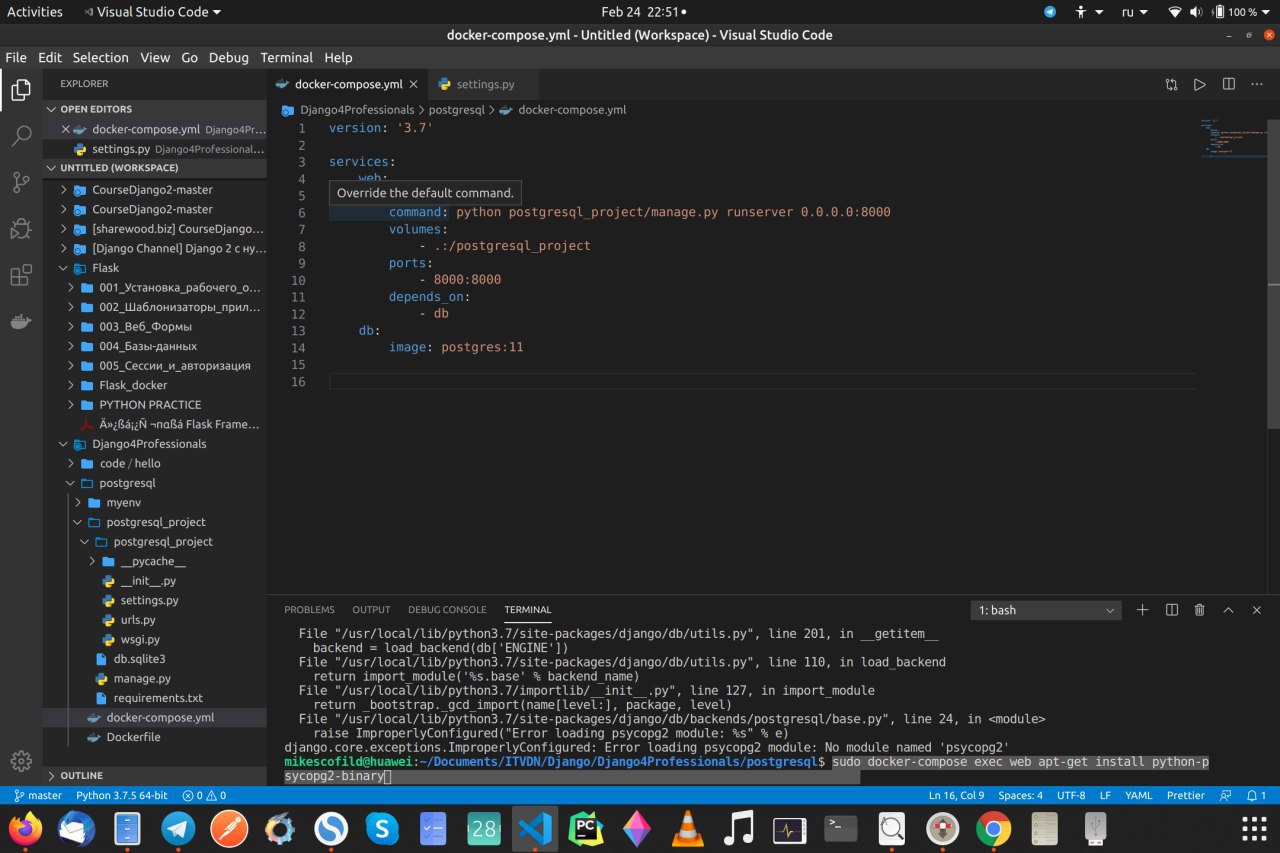Screen dimensions: 1280x853
Task: Open Source Control view in activity bar
Action: [21, 182]
